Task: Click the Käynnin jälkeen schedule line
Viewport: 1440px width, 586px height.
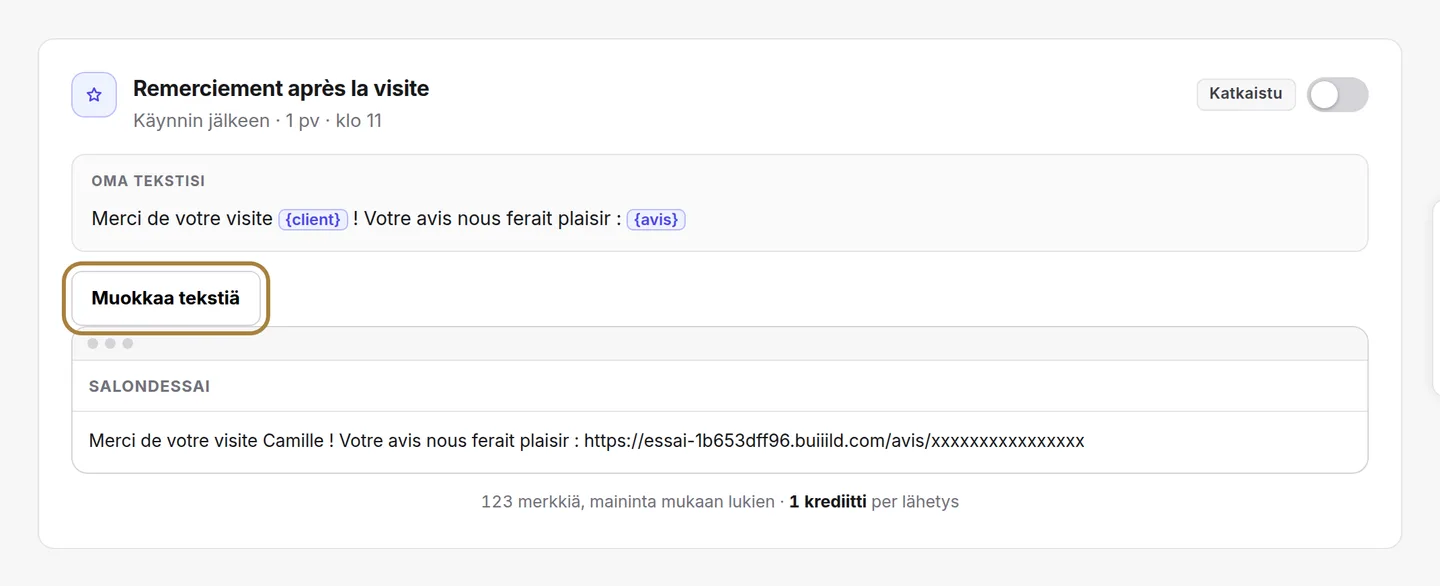Action: click(x=258, y=121)
